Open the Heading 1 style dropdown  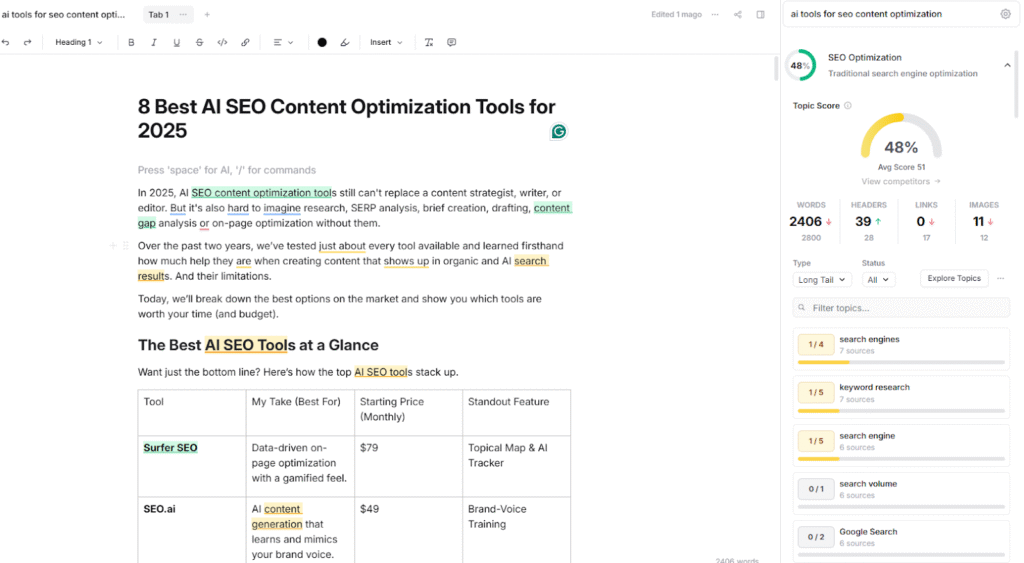(x=79, y=43)
